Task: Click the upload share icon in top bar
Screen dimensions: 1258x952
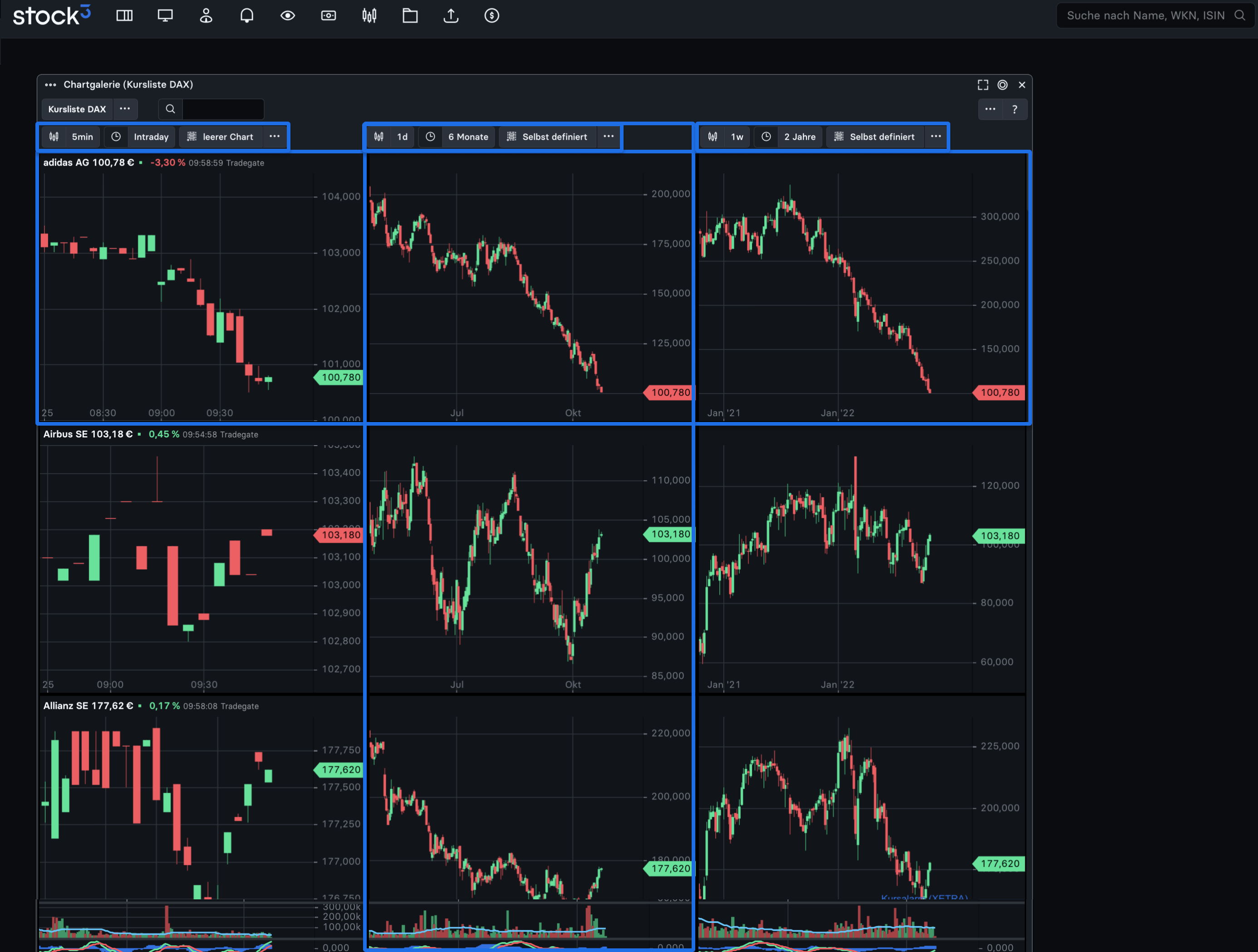Action: [x=451, y=16]
